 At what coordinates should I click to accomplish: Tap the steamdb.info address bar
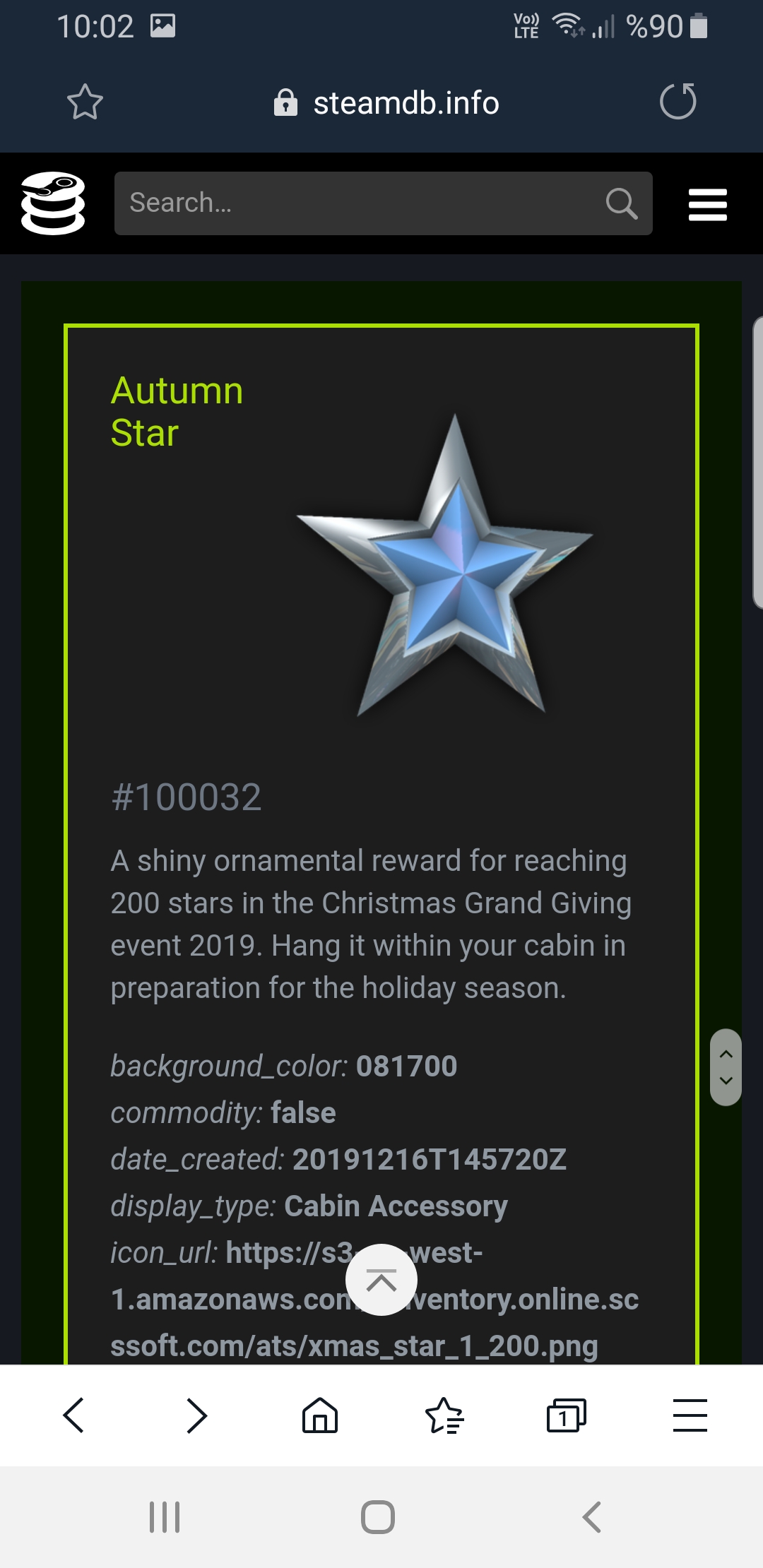[386, 103]
